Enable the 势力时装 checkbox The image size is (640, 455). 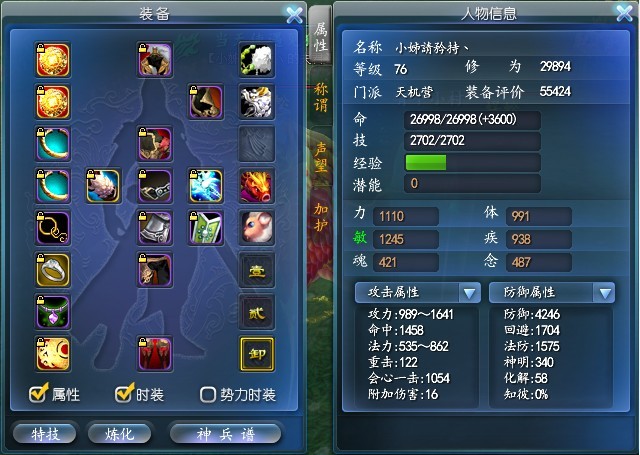207,395
